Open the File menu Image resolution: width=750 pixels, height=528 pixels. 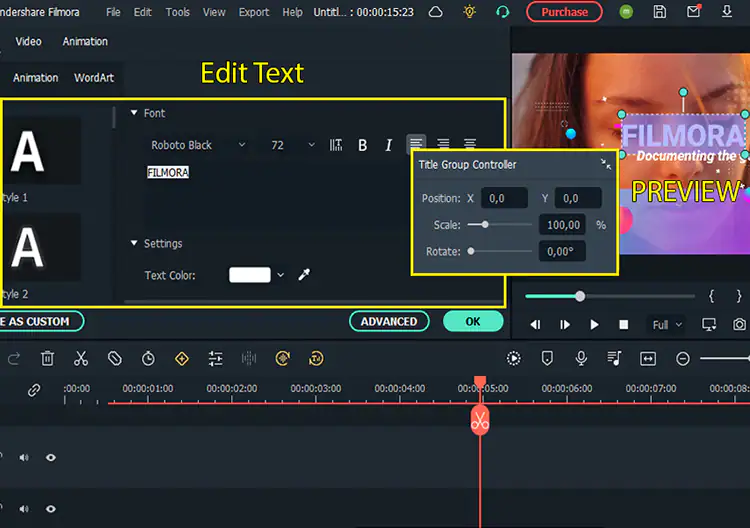tap(113, 12)
